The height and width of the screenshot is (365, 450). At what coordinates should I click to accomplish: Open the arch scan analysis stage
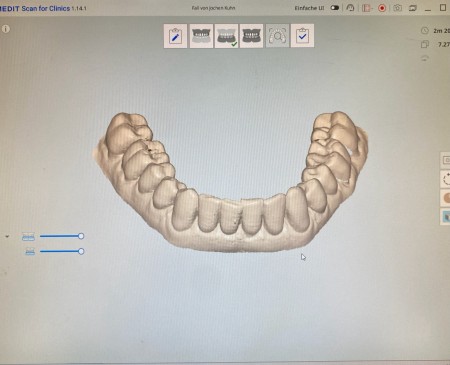pos(277,36)
